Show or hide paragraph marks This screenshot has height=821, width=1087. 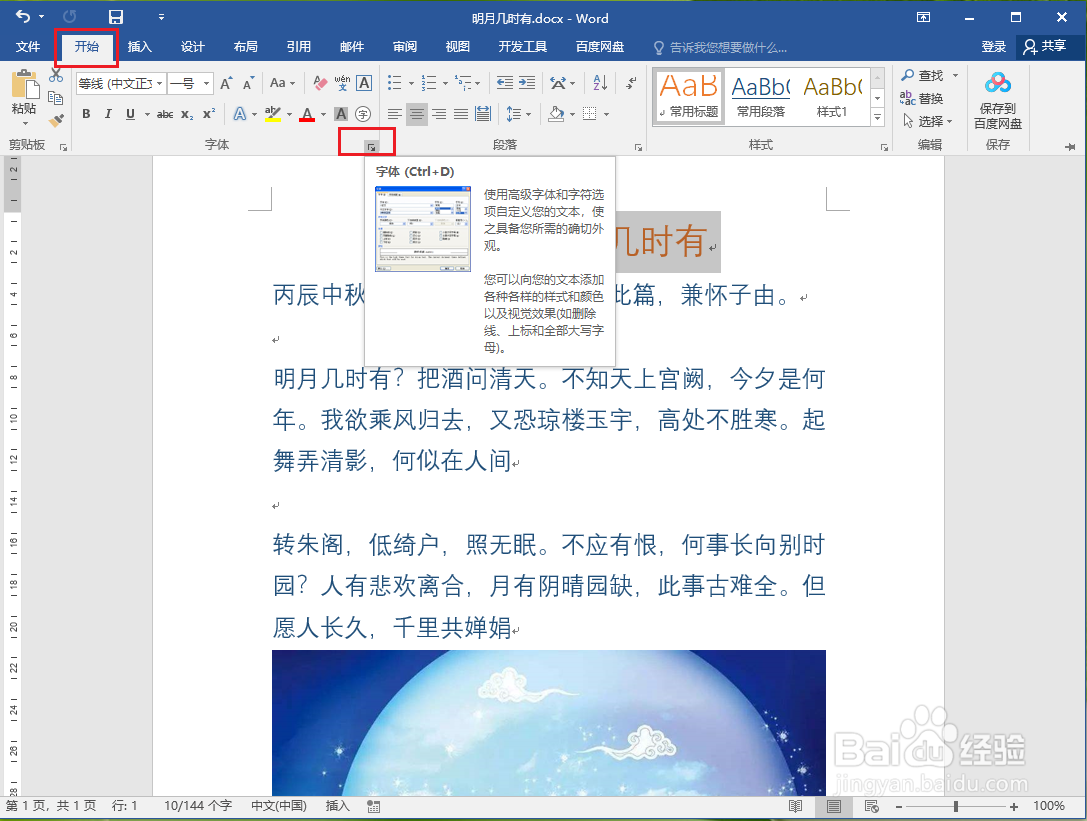tap(631, 83)
